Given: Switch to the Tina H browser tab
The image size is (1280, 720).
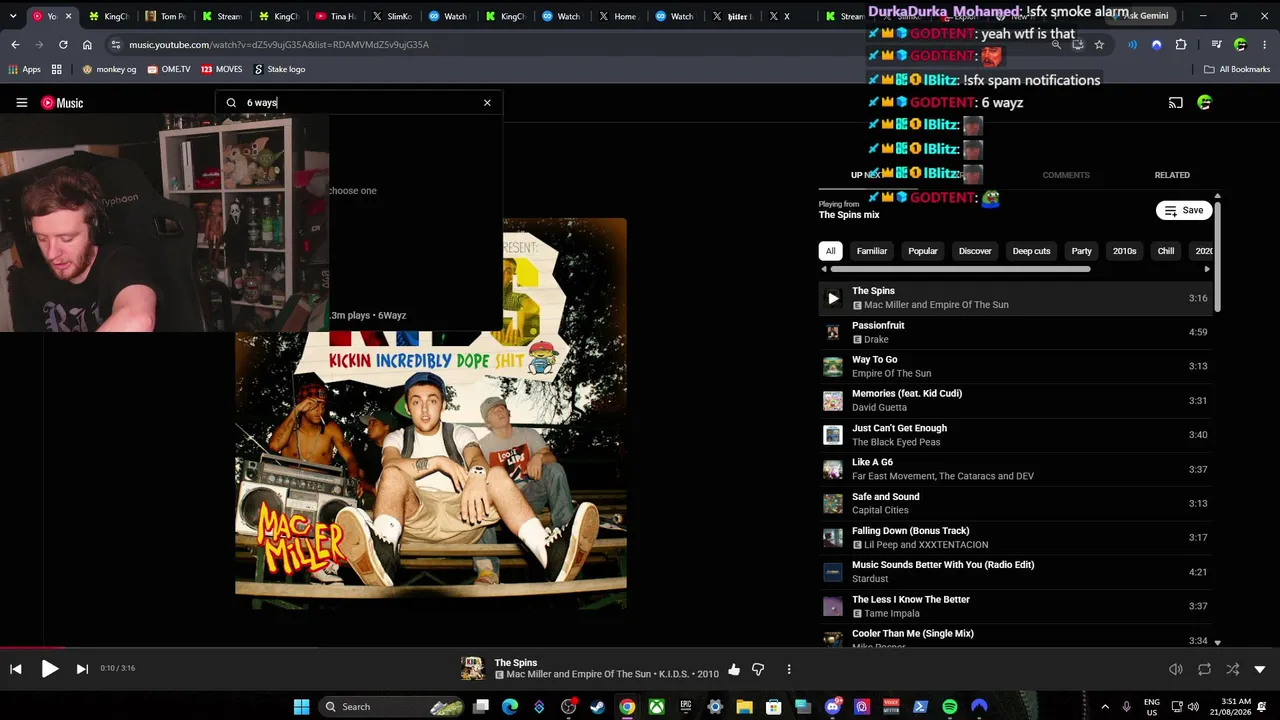Looking at the screenshot, I should (x=336, y=16).
